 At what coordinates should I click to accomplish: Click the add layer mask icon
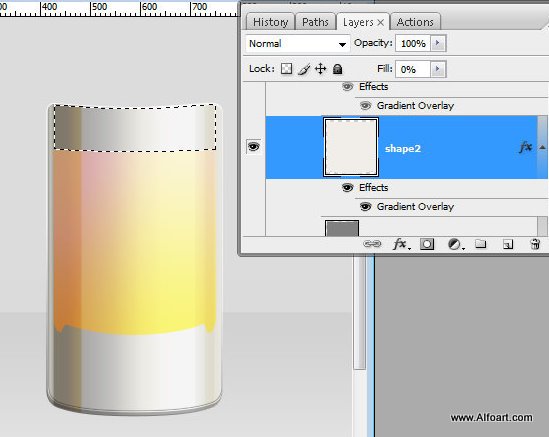(x=427, y=244)
